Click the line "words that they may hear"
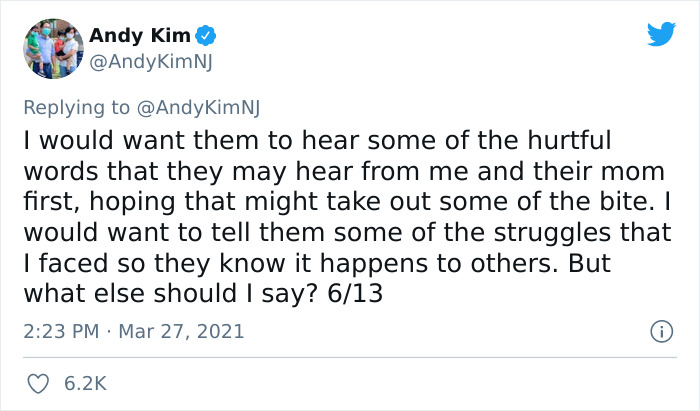Screen dimensions: 700x411 click(x=344, y=171)
